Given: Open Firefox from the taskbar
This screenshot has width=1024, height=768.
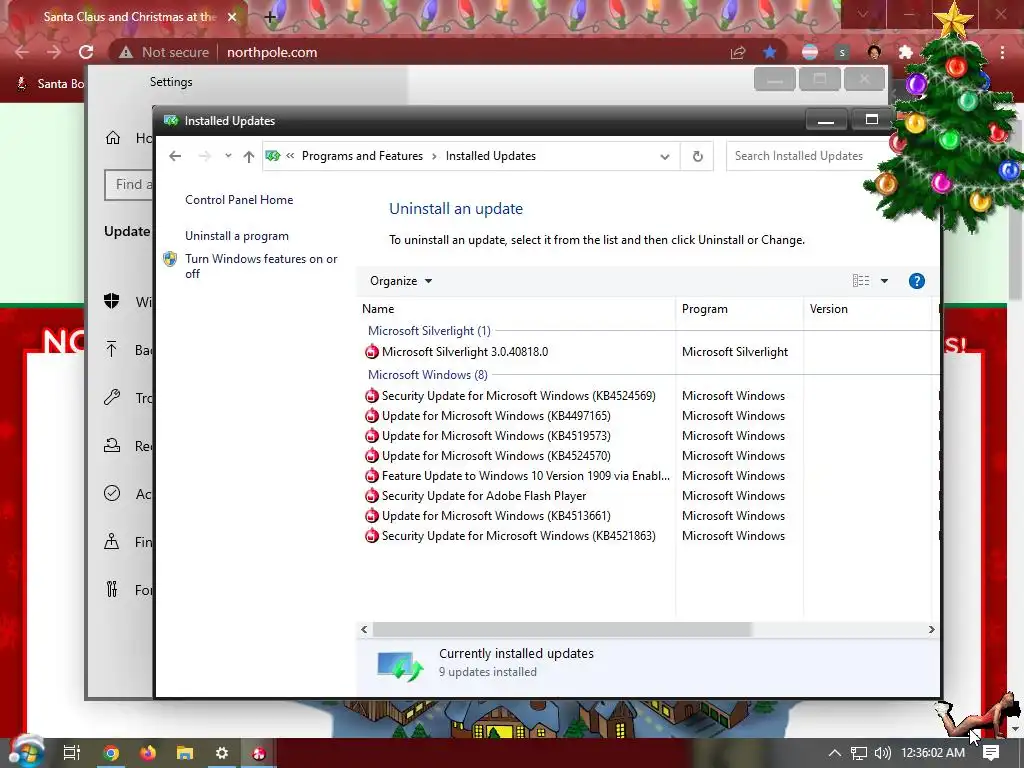Looking at the screenshot, I should coord(148,753).
